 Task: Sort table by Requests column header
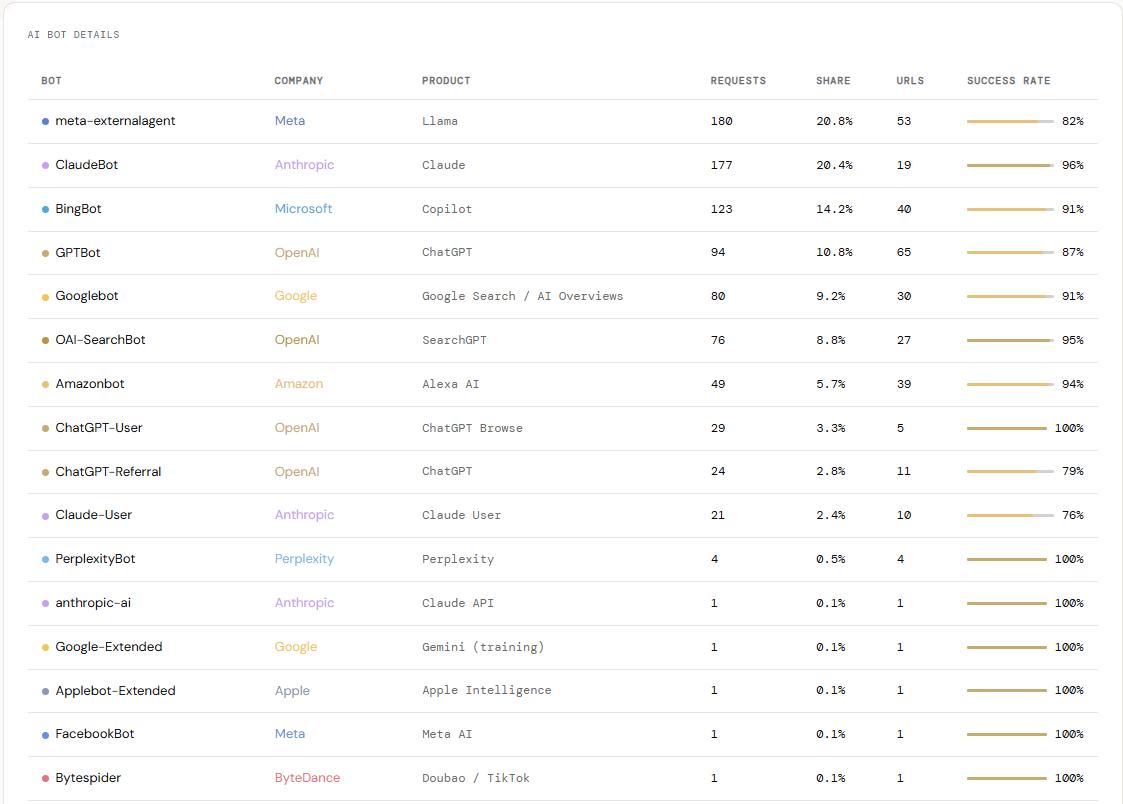tap(737, 81)
